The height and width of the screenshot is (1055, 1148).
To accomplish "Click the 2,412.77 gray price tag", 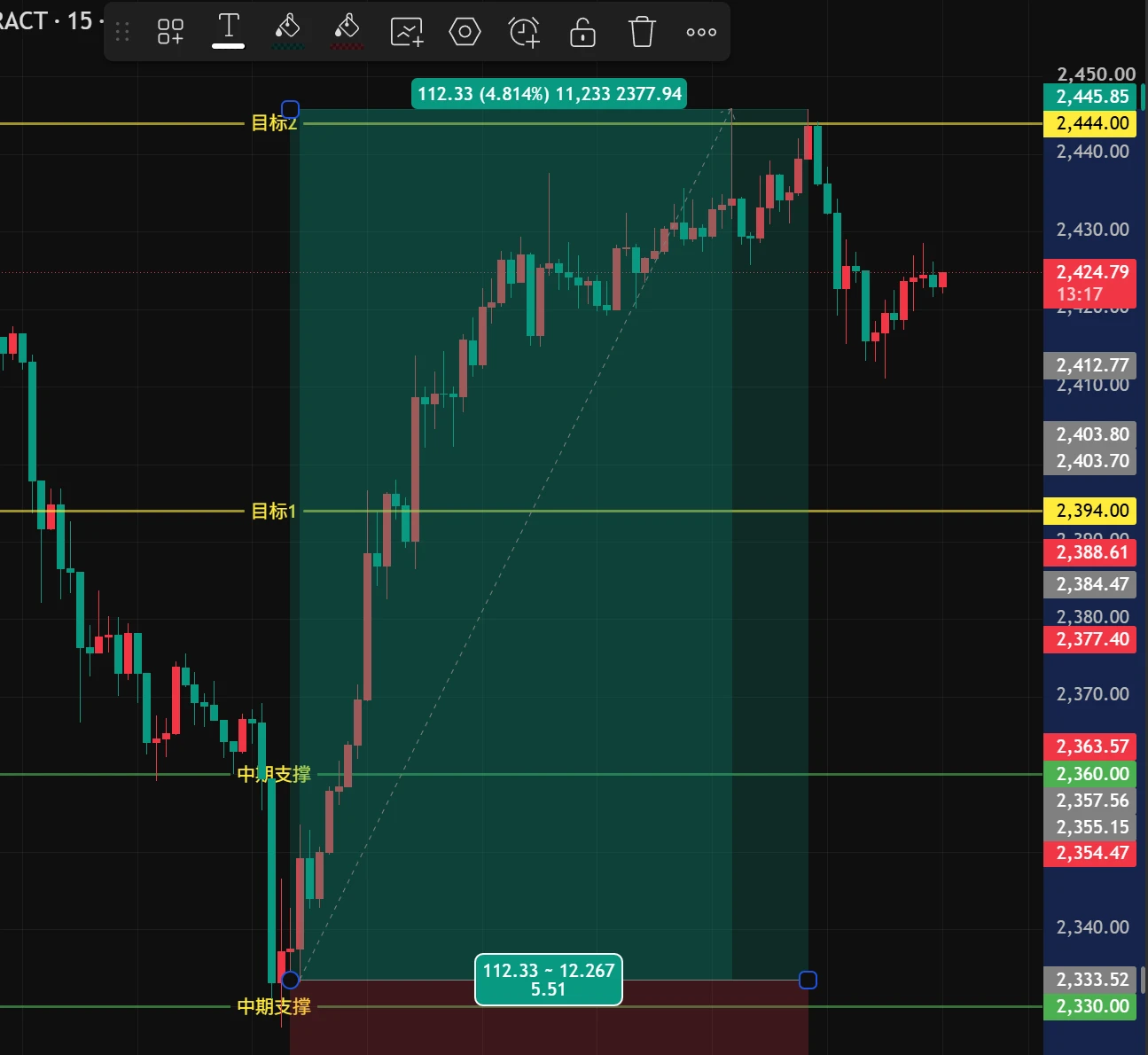I will [1090, 365].
